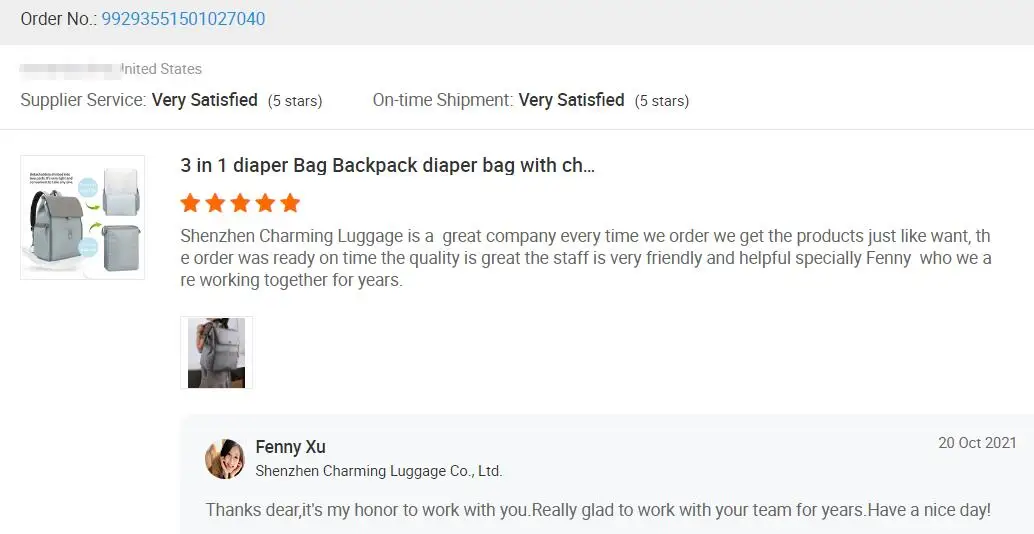Select the Fenny Xu name
This screenshot has width=1034, height=534.
coord(290,447)
